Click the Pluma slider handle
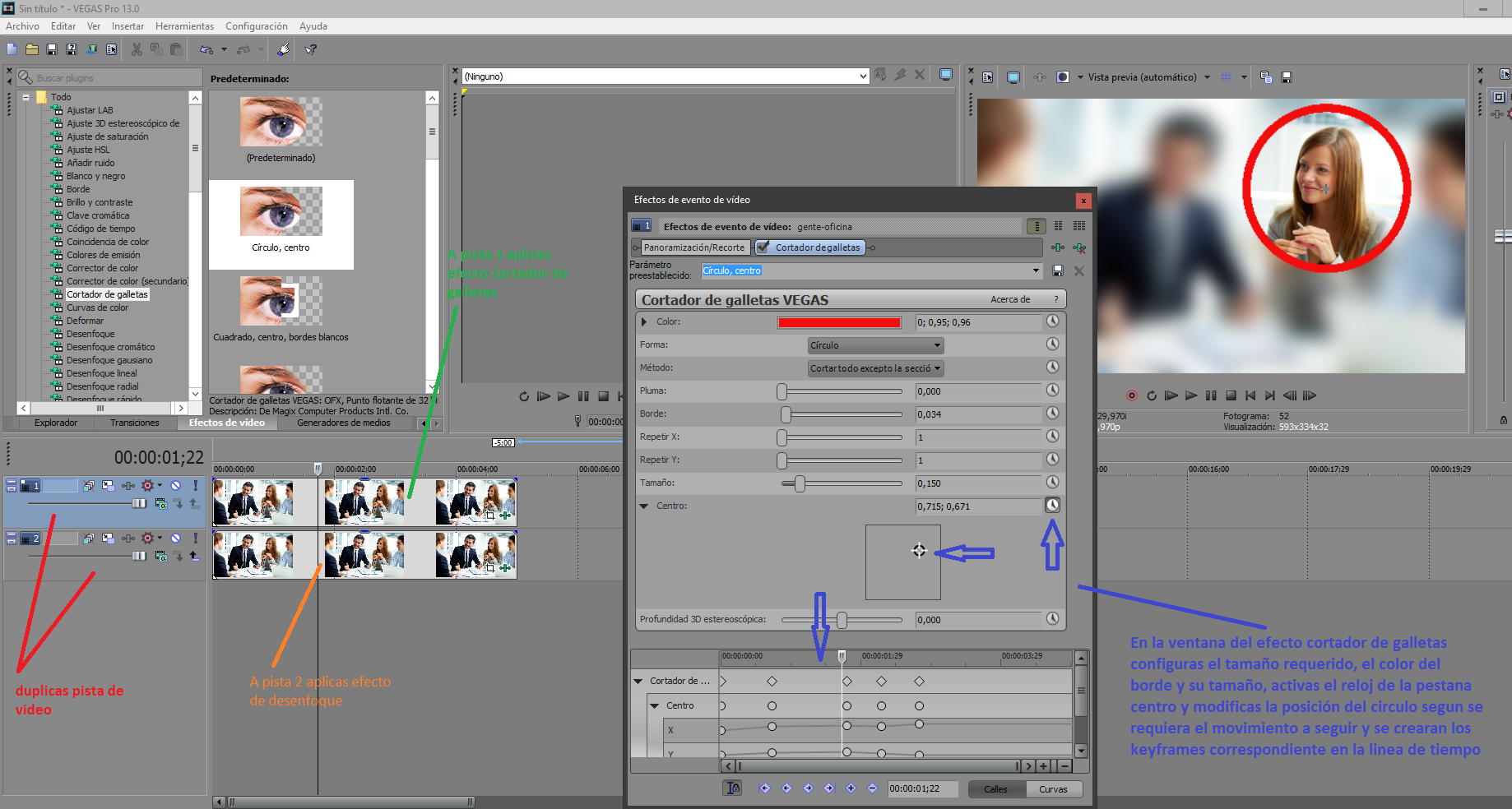1512x809 pixels. (x=782, y=391)
